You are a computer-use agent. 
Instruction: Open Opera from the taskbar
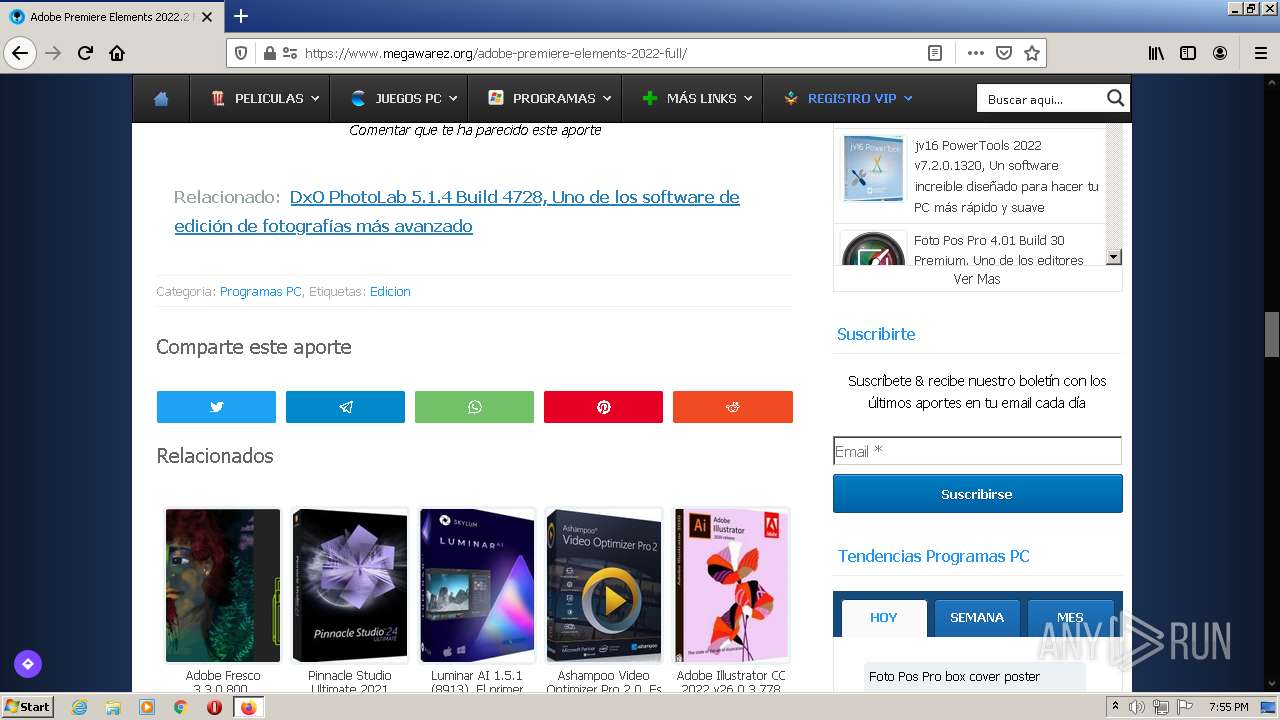(214, 707)
